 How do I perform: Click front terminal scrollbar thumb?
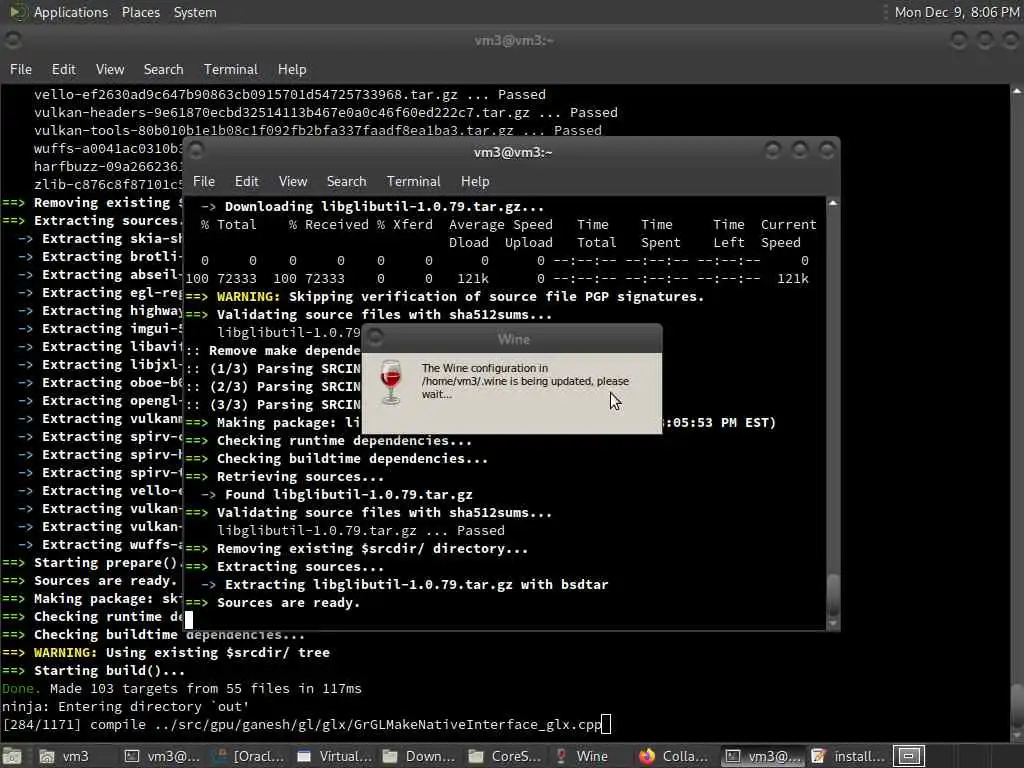pos(833,595)
